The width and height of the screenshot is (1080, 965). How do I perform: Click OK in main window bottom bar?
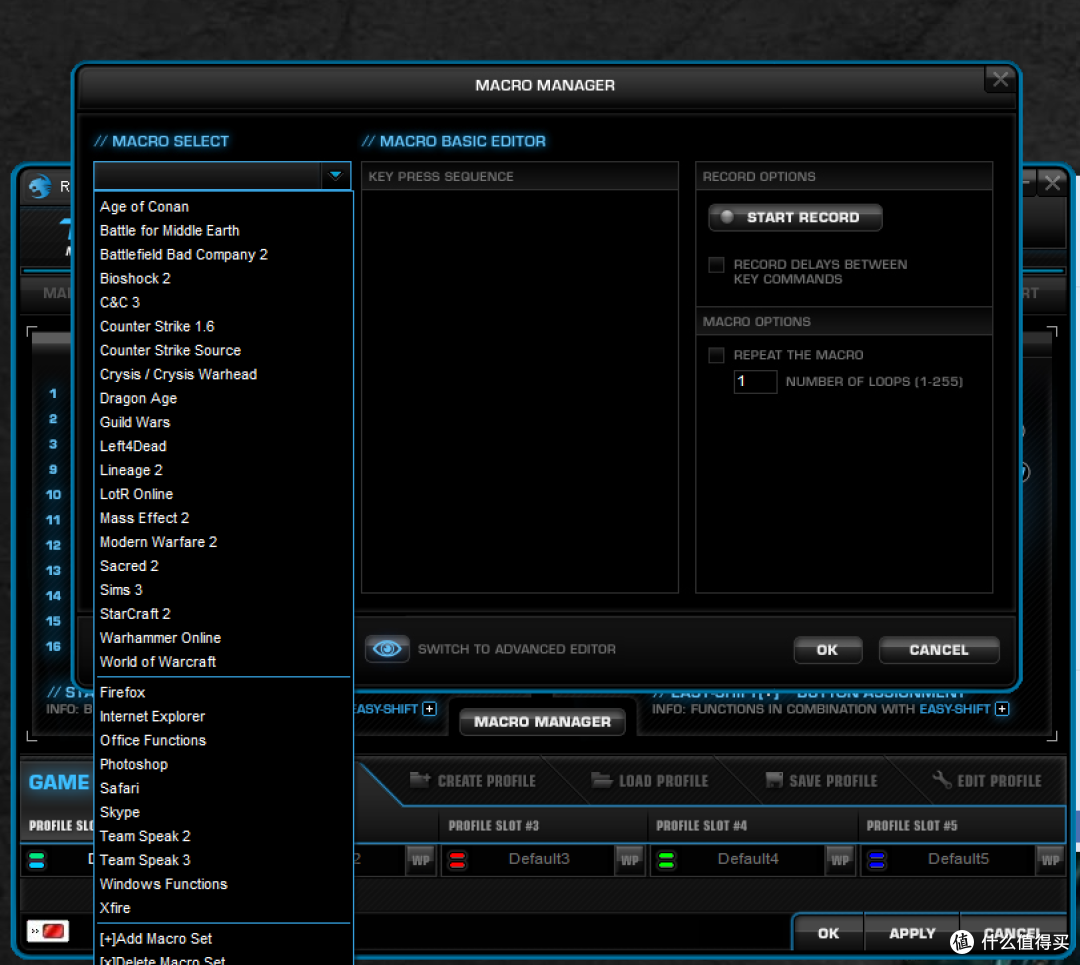[828, 933]
